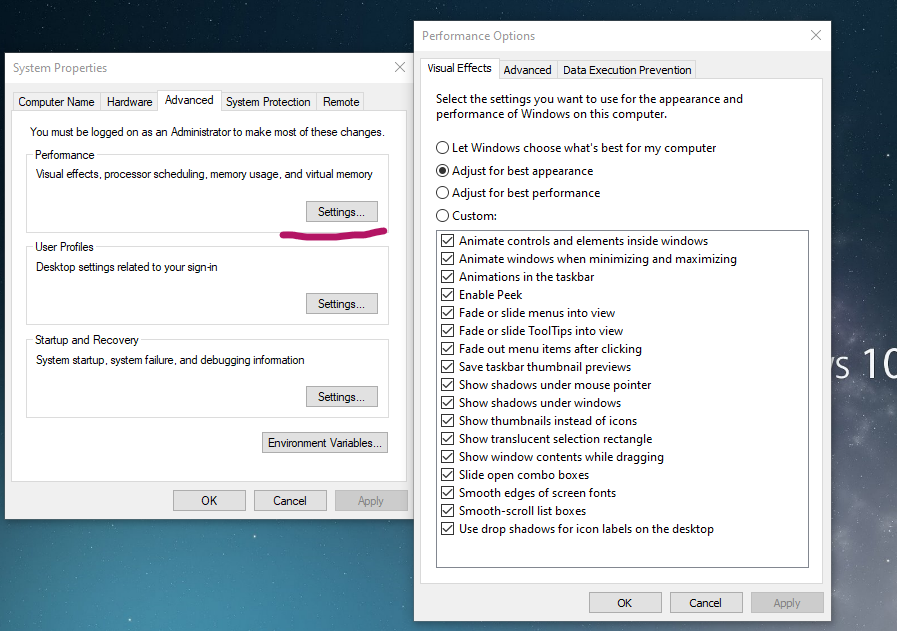Click Apply in System Properties
The width and height of the screenshot is (897, 631).
click(x=371, y=501)
